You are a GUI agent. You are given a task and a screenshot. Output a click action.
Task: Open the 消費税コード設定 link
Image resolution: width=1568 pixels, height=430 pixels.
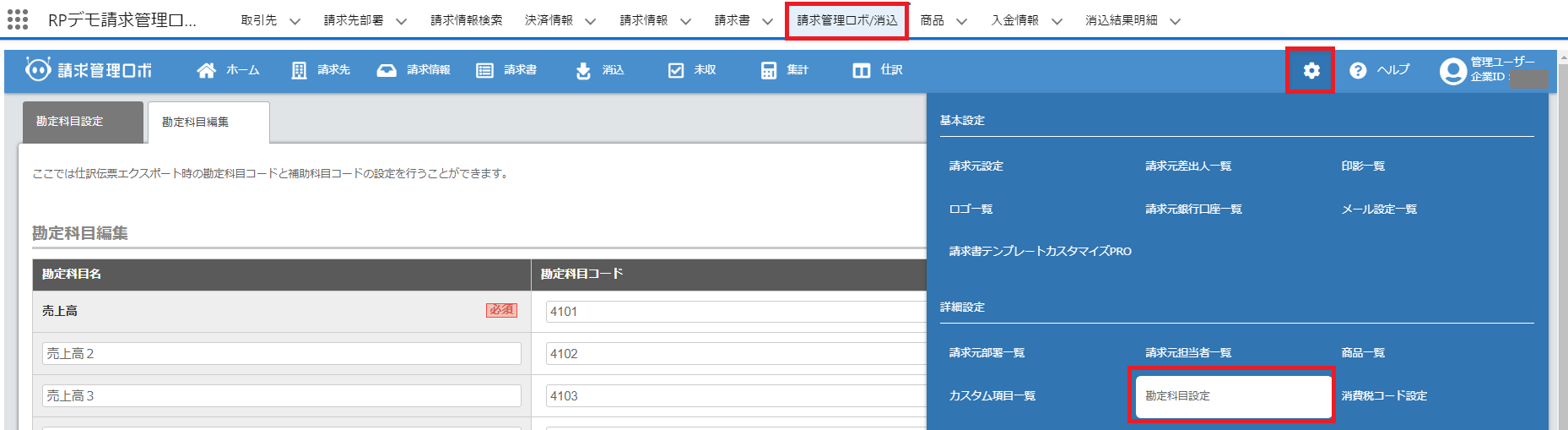click(x=1384, y=395)
